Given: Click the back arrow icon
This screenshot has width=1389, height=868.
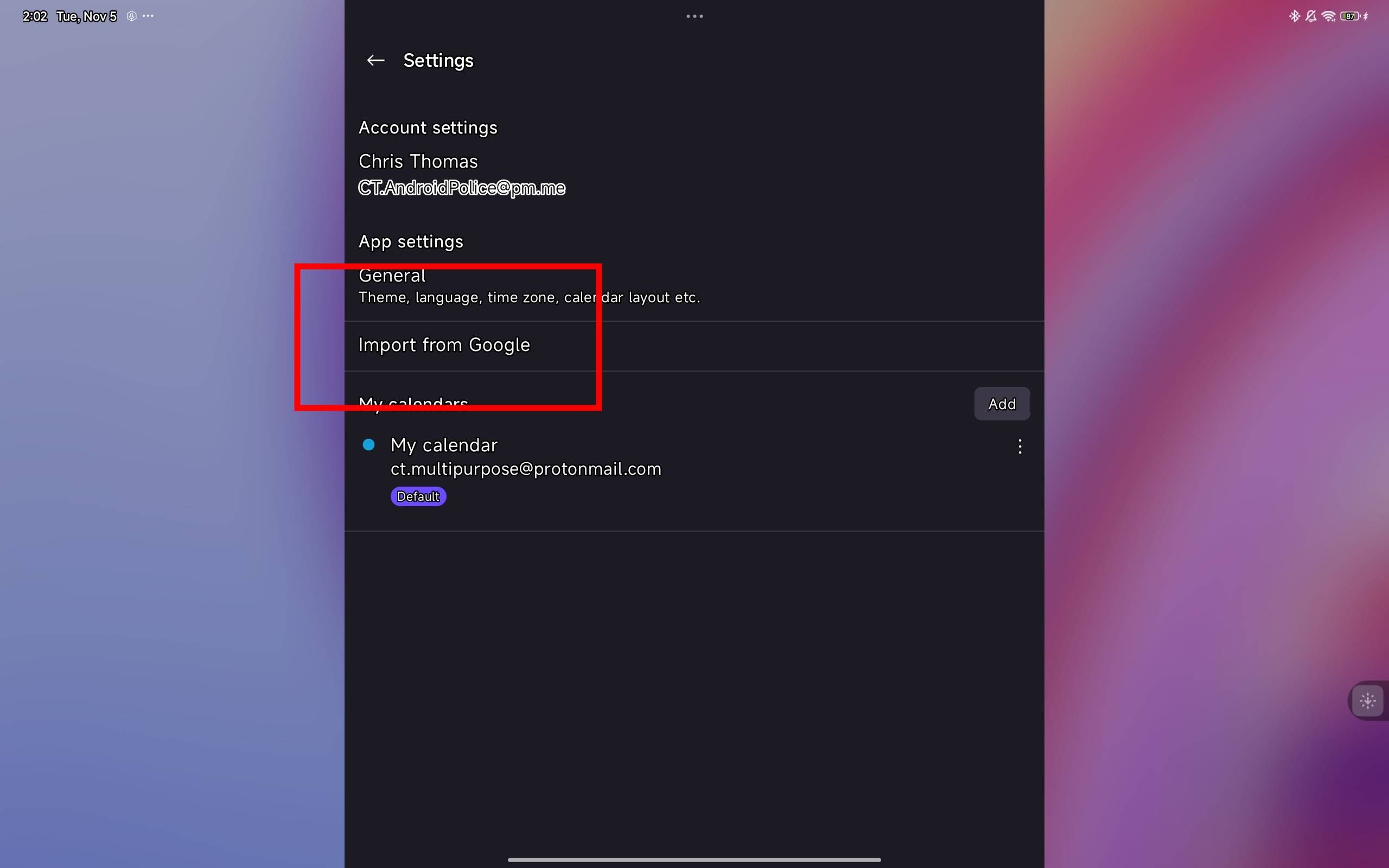Looking at the screenshot, I should (x=376, y=61).
